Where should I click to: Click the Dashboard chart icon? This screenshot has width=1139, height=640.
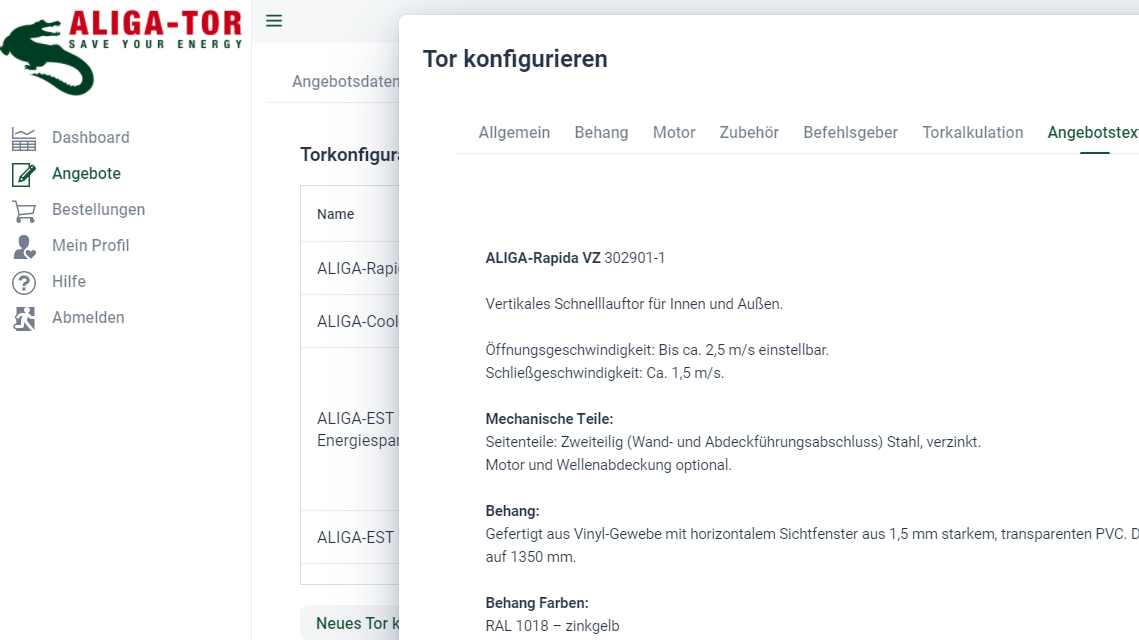click(24, 138)
